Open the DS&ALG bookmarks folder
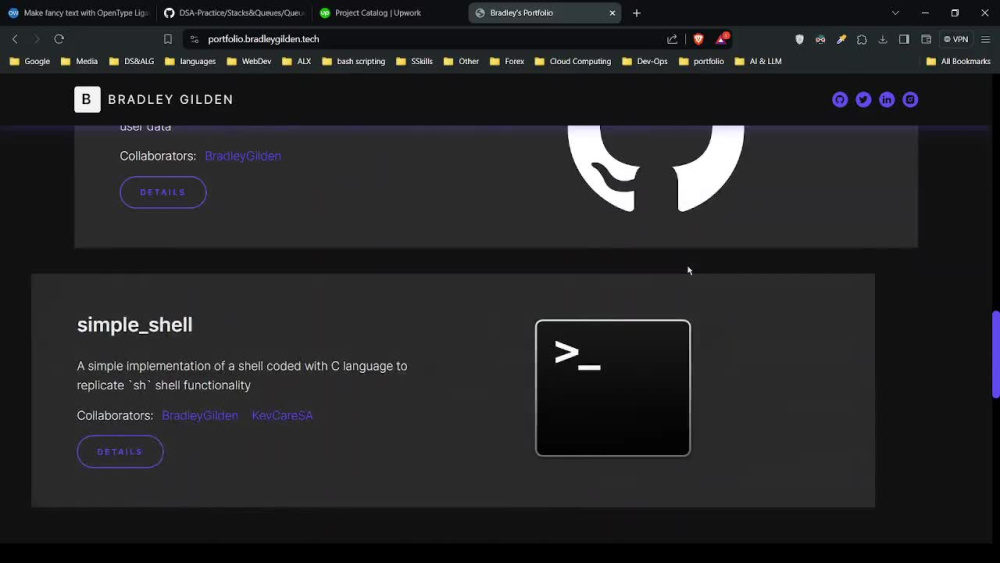 pyautogui.click(x=131, y=61)
